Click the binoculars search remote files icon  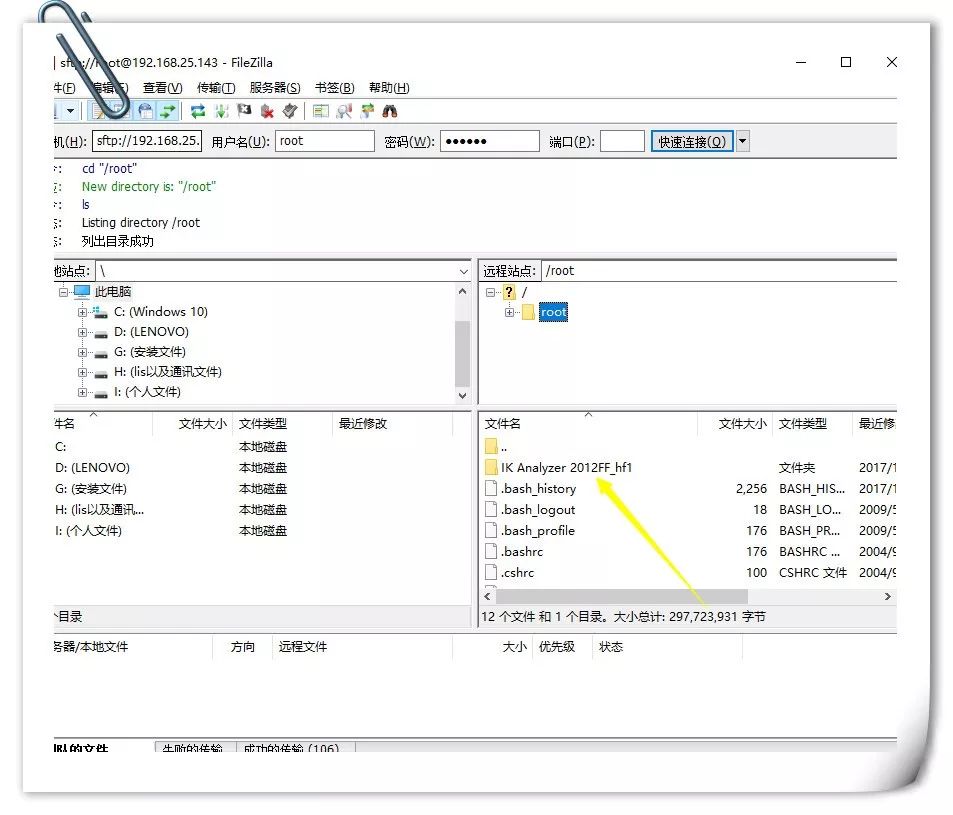[x=391, y=111]
